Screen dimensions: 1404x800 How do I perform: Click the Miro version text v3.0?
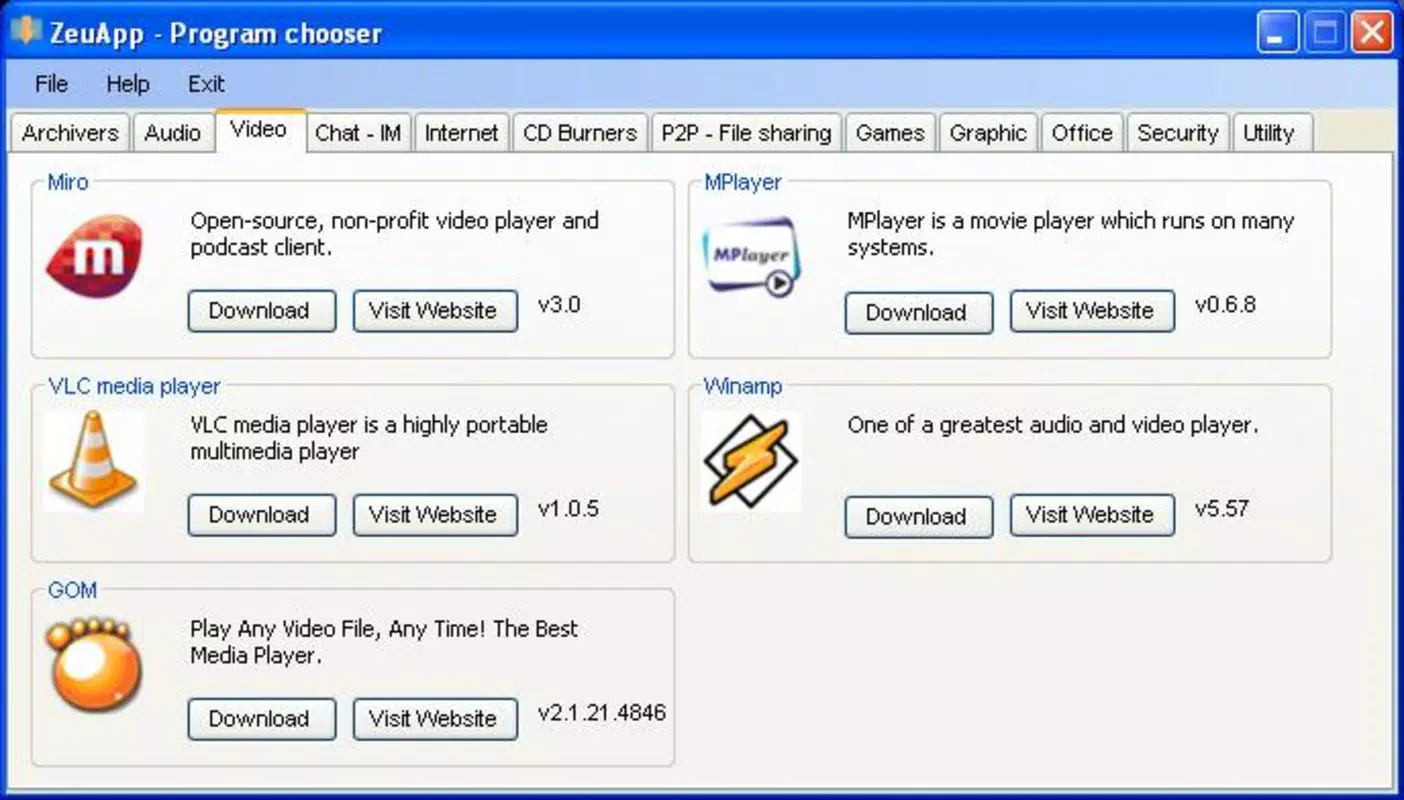click(x=559, y=305)
